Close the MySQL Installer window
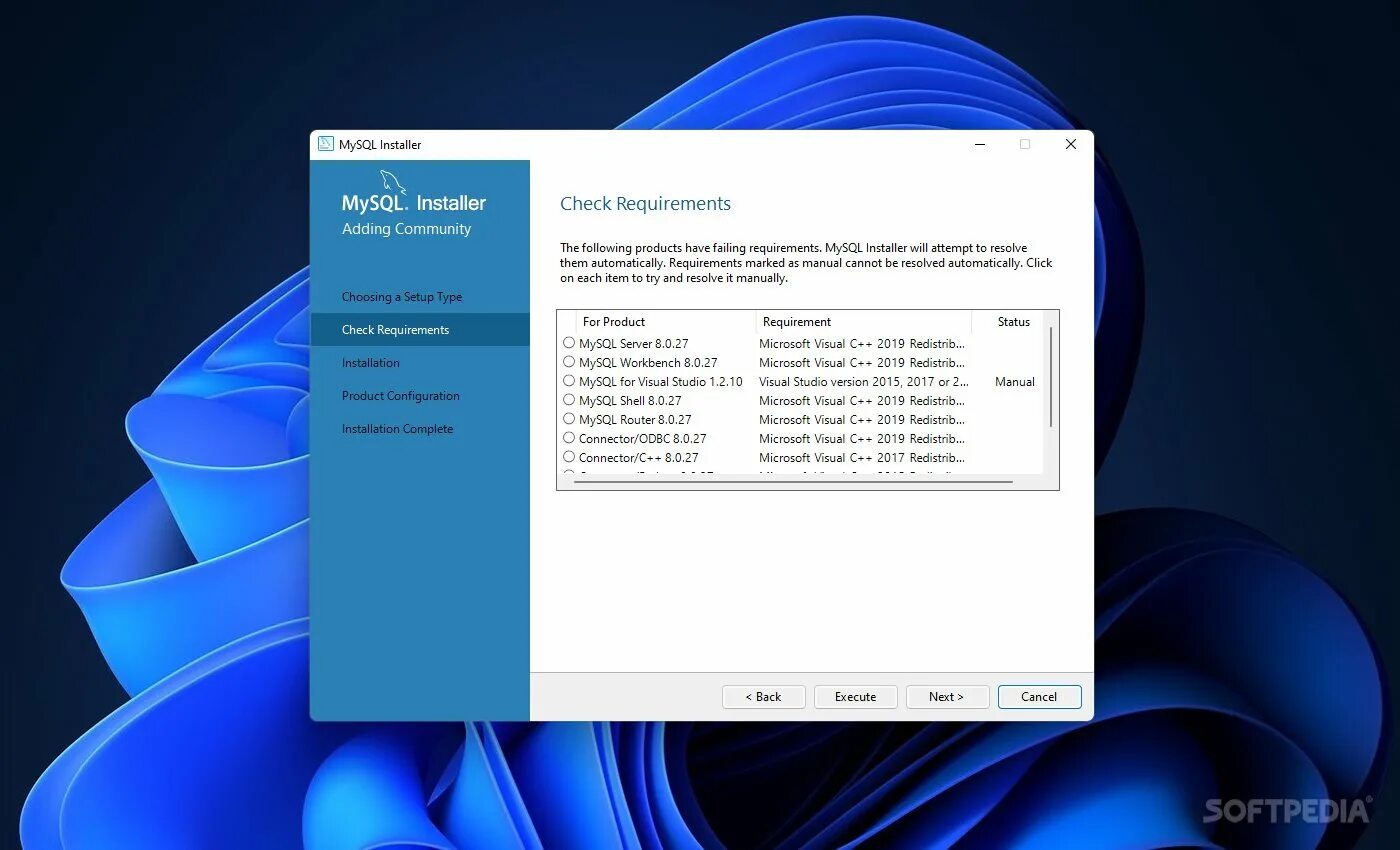This screenshot has height=850, width=1400. coord(1071,144)
